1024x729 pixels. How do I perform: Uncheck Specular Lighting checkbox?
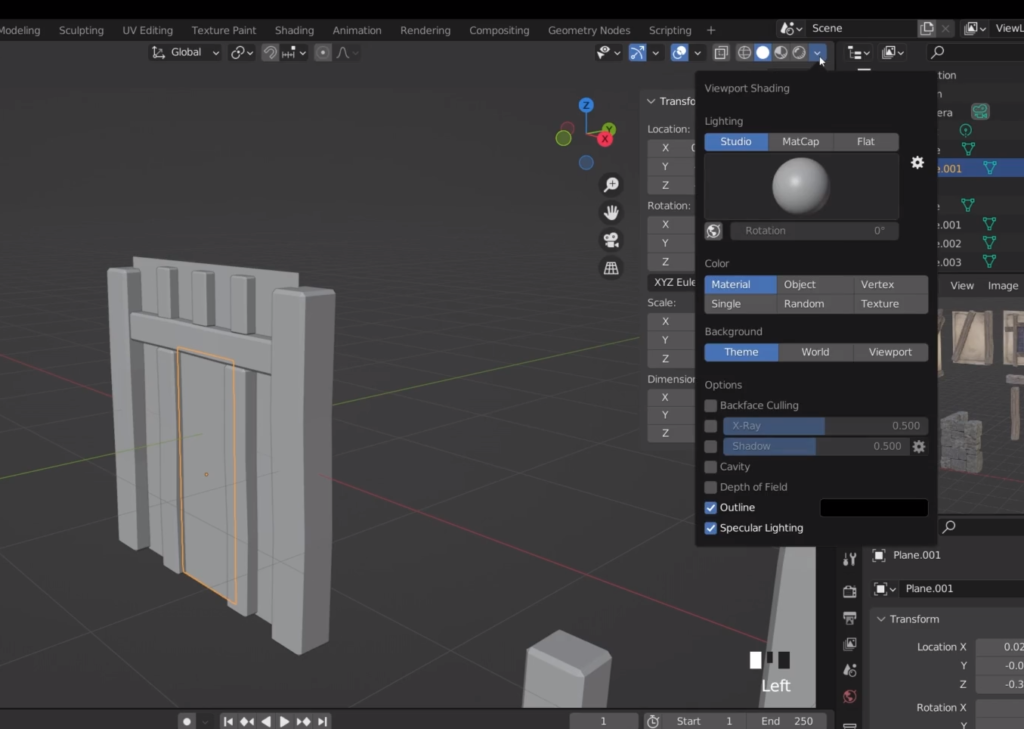point(711,528)
